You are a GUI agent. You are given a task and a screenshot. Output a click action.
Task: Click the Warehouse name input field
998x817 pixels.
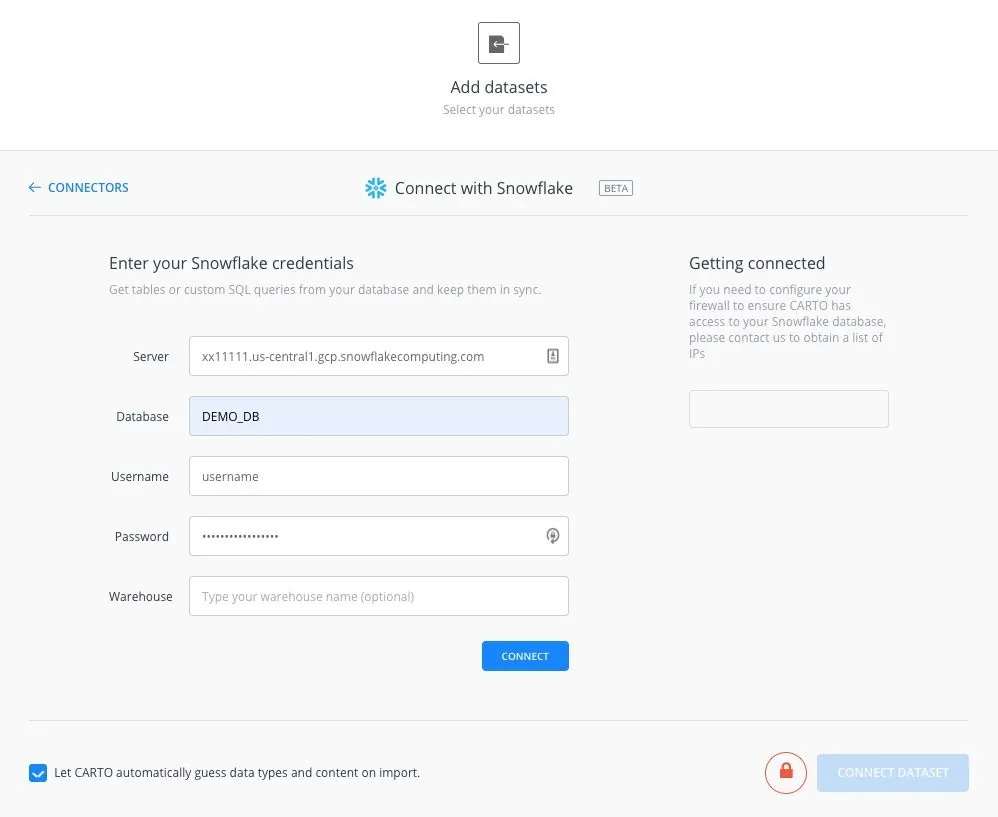(x=378, y=596)
